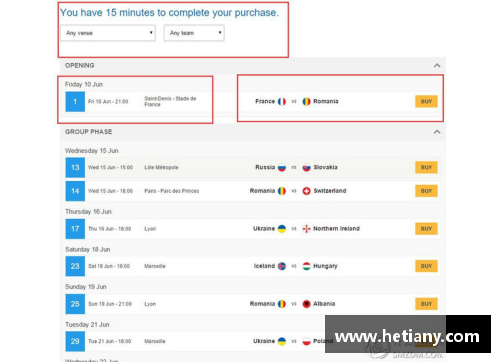Select the 'Lille Métropole' venue text
Viewport: 500px width, 362px height.
pos(161,167)
